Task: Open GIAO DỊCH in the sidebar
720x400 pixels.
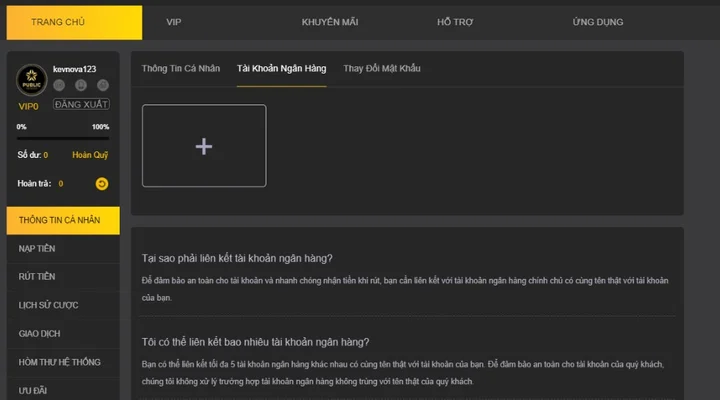Action: point(63,333)
